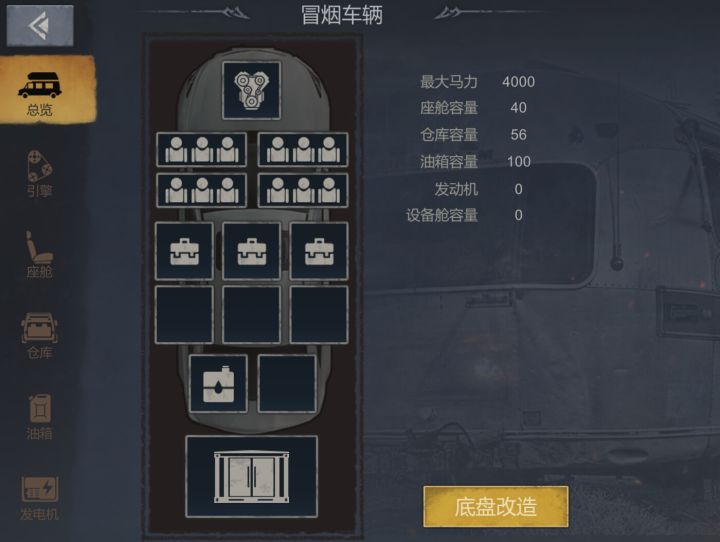This screenshot has width=720, height=542.
Task: Click the left toolbox storage slot
Action: click(184, 251)
